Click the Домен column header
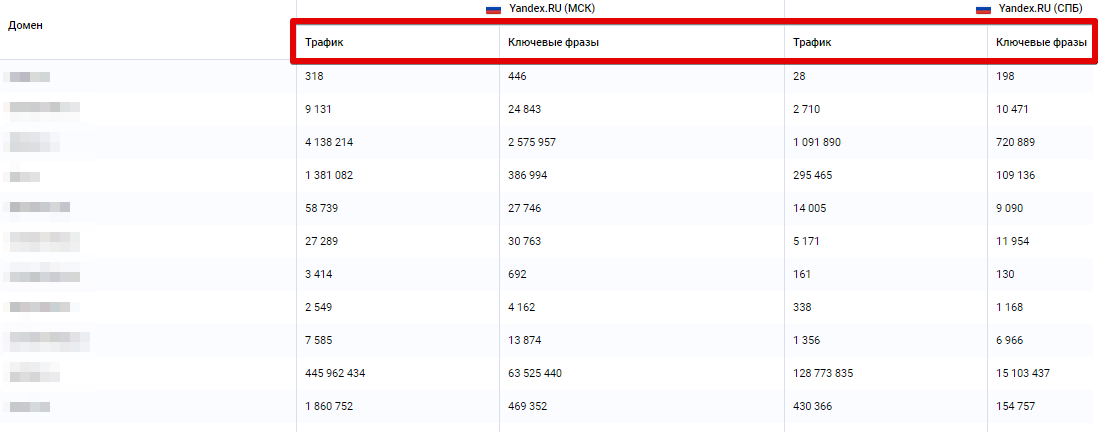The height and width of the screenshot is (432, 1103). [25, 25]
